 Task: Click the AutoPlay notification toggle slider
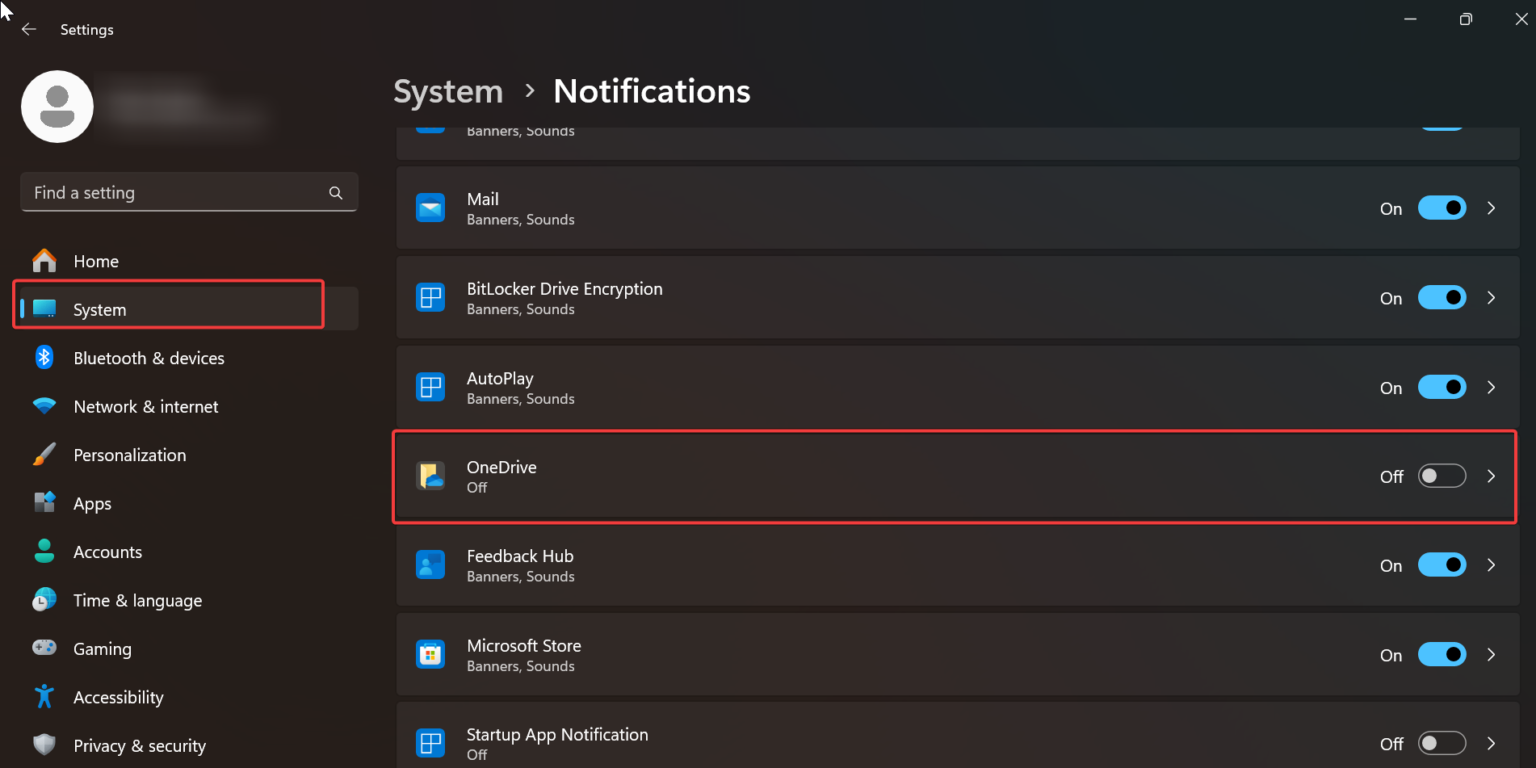pyautogui.click(x=1442, y=387)
